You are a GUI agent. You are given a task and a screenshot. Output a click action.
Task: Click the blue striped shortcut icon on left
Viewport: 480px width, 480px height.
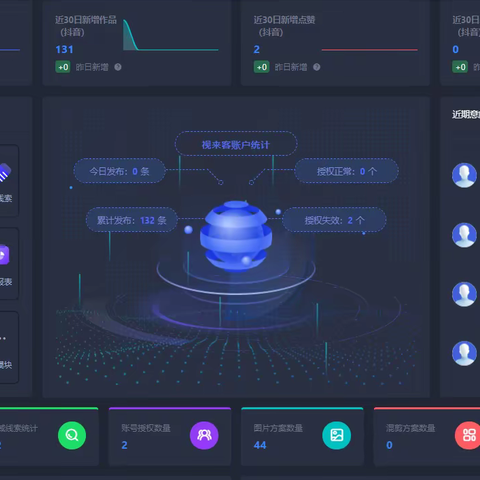tap(5, 172)
